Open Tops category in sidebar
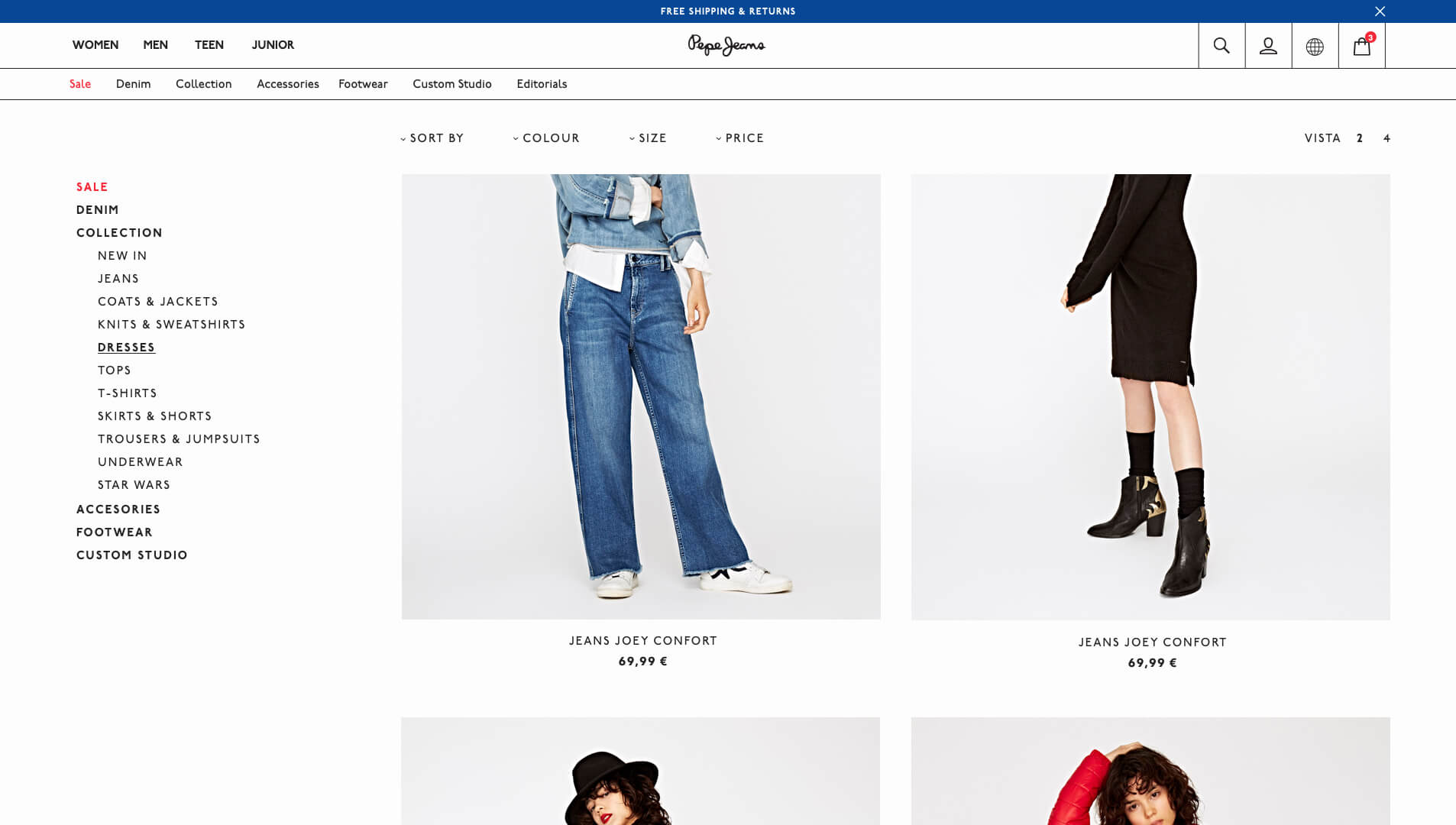 pos(115,370)
